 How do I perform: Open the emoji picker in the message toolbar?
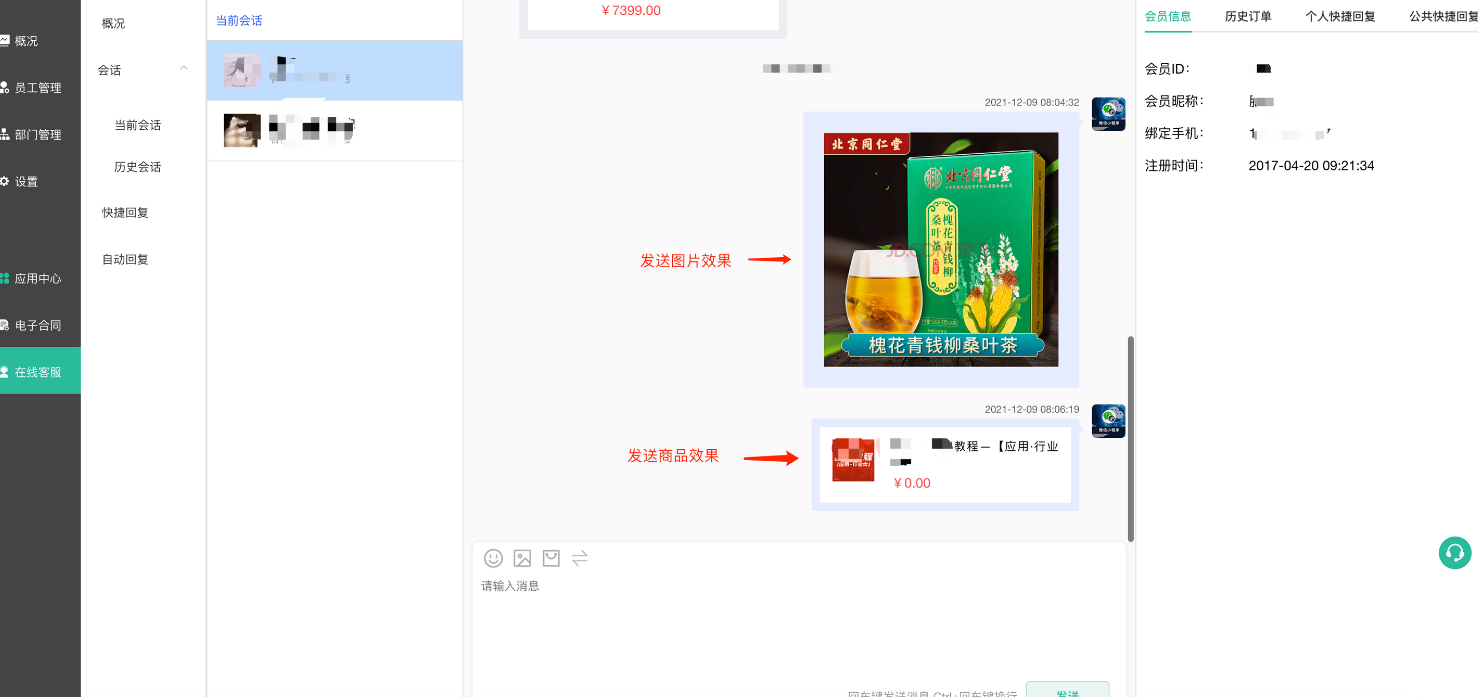(493, 558)
